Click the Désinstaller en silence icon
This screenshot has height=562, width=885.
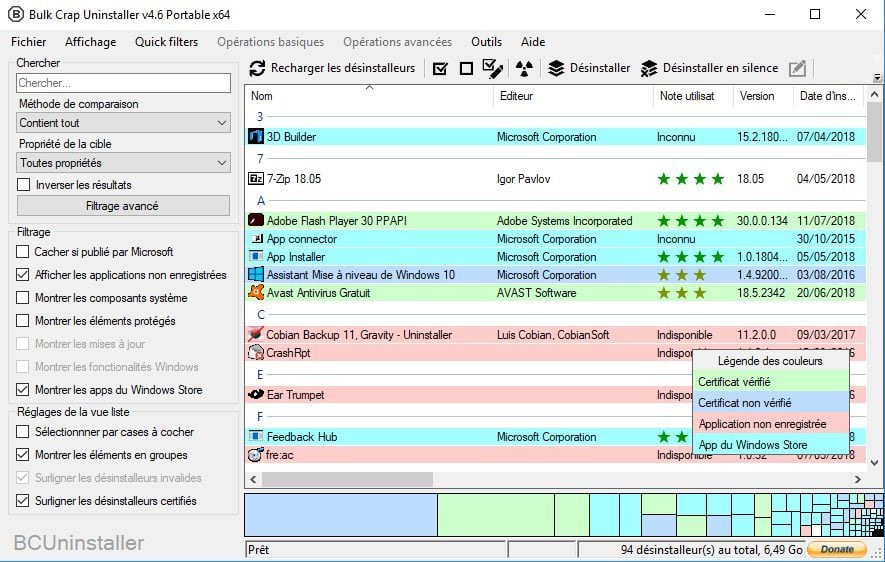click(648, 68)
